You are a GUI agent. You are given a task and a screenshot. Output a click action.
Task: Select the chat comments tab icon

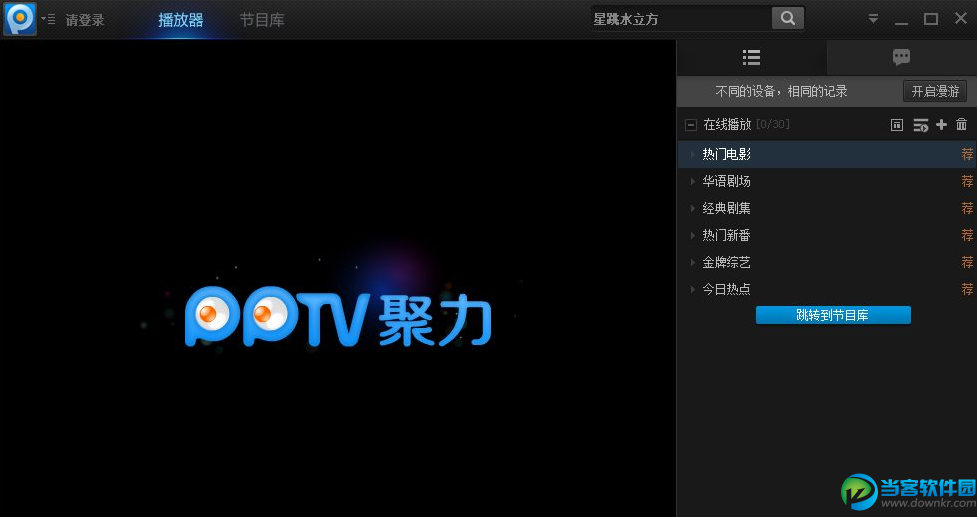point(902,58)
